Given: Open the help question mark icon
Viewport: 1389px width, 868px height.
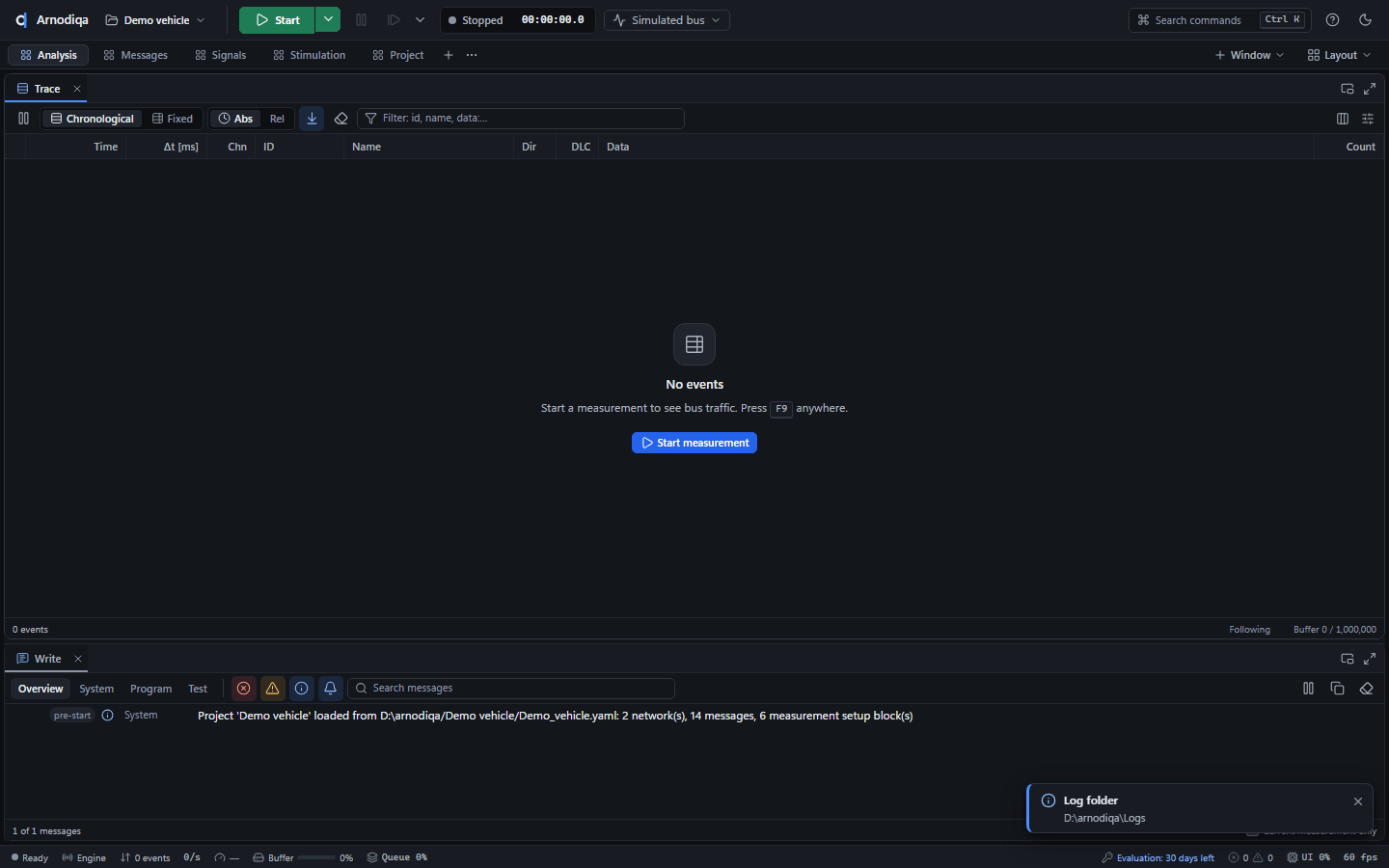Looking at the screenshot, I should pyautogui.click(x=1332, y=20).
